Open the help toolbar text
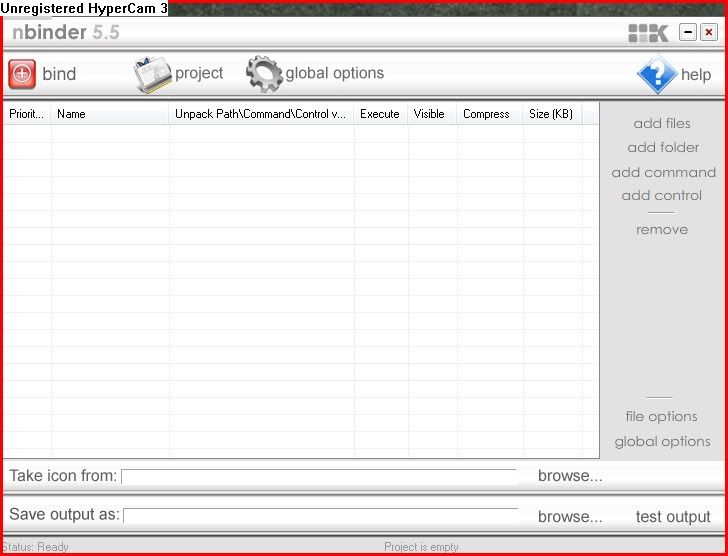This screenshot has width=728, height=556. tap(696, 74)
